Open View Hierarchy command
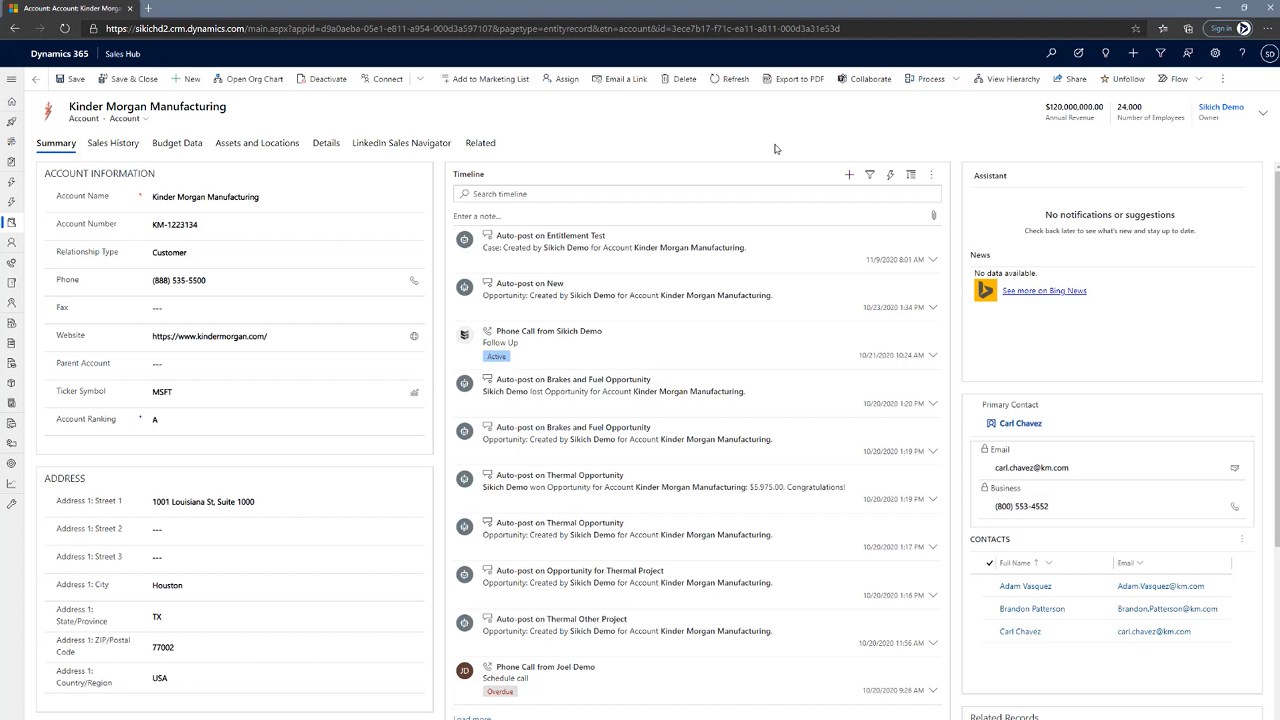 point(1007,79)
